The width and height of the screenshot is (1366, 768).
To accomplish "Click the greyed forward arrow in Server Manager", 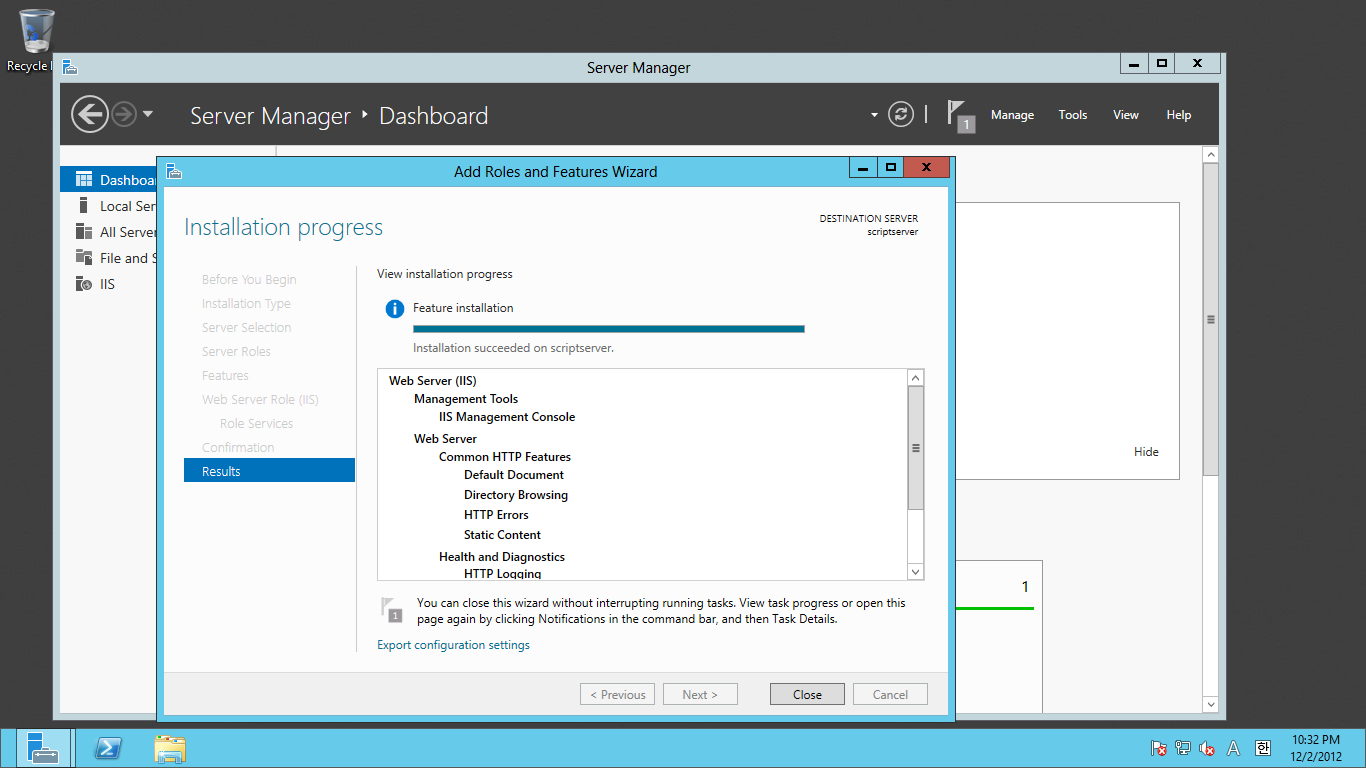I will (x=124, y=114).
